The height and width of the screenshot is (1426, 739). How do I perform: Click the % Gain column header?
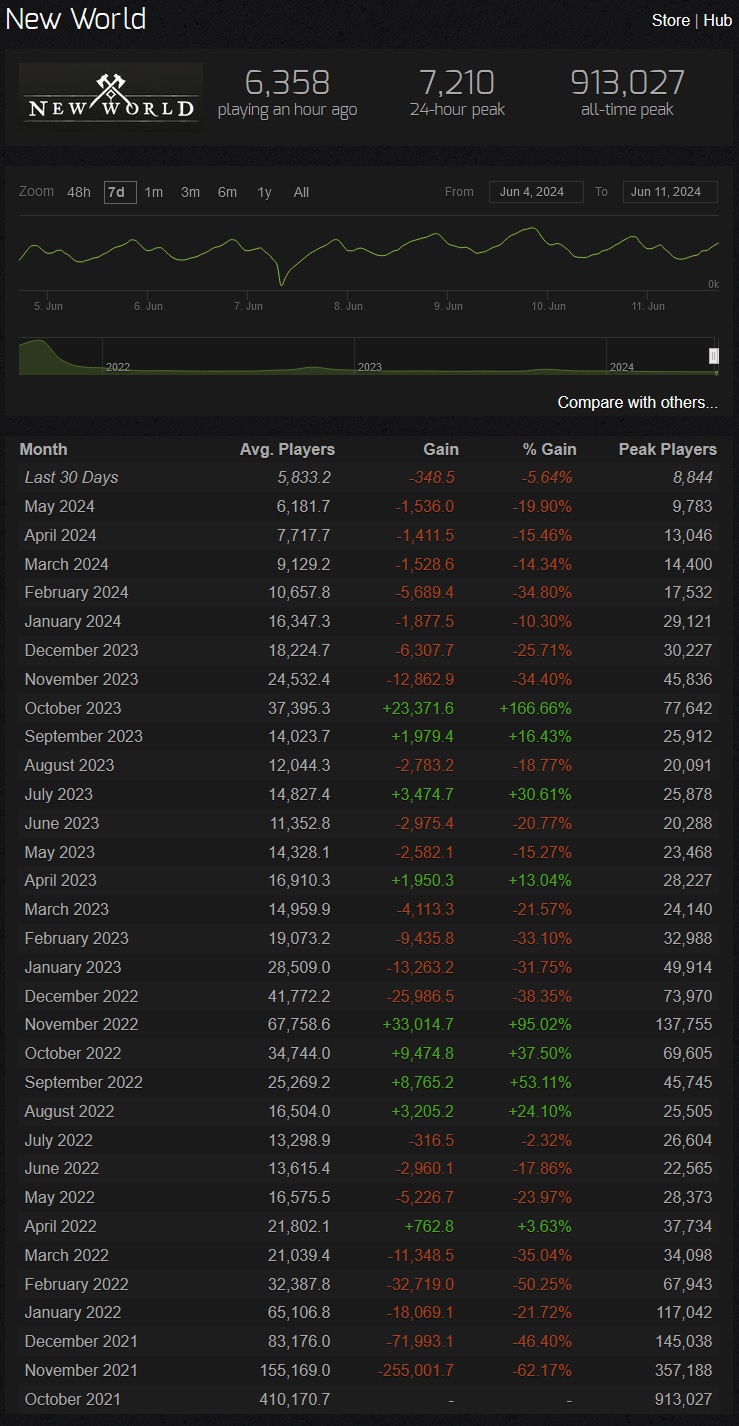(549, 450)
